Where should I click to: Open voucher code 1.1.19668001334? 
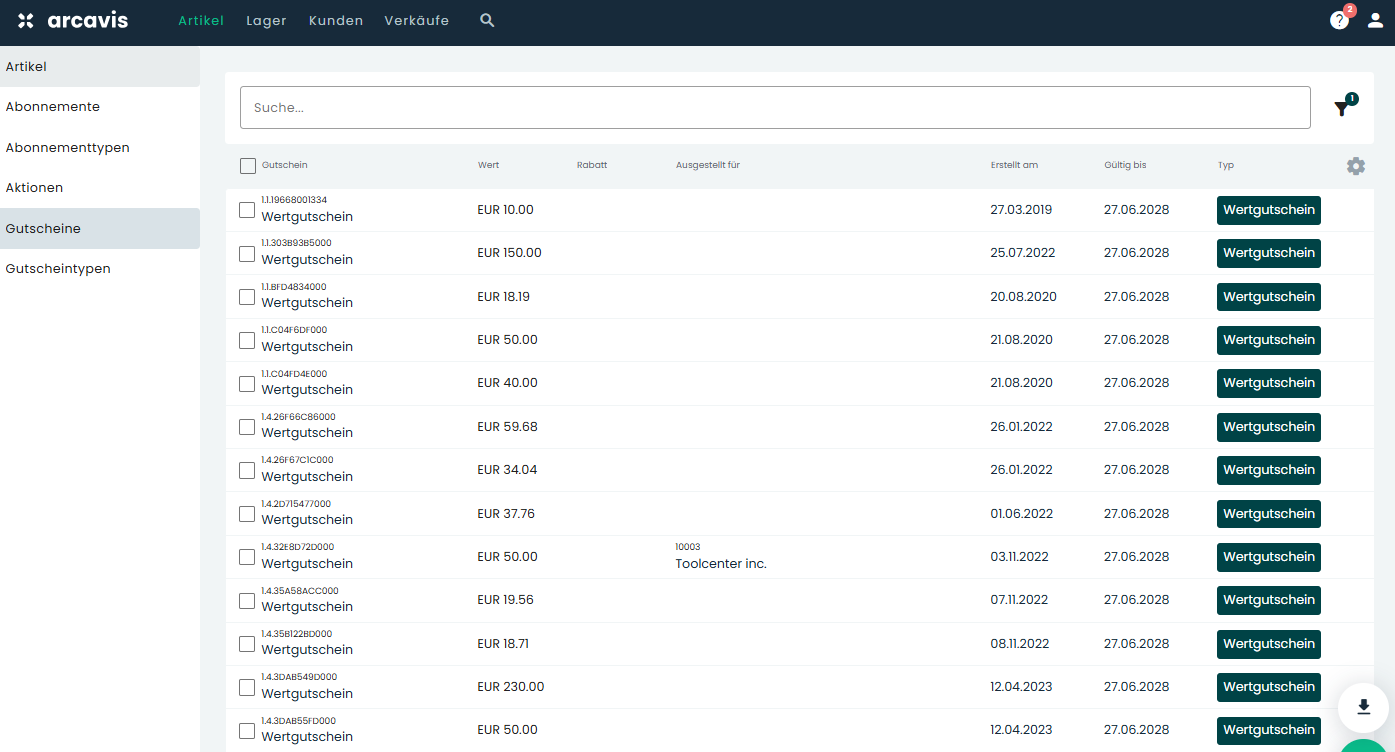pos(294,200)
